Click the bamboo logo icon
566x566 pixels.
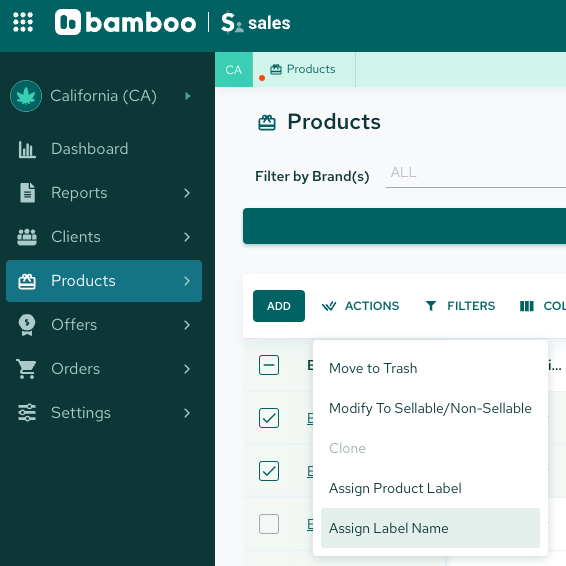[x=68, y=22]
